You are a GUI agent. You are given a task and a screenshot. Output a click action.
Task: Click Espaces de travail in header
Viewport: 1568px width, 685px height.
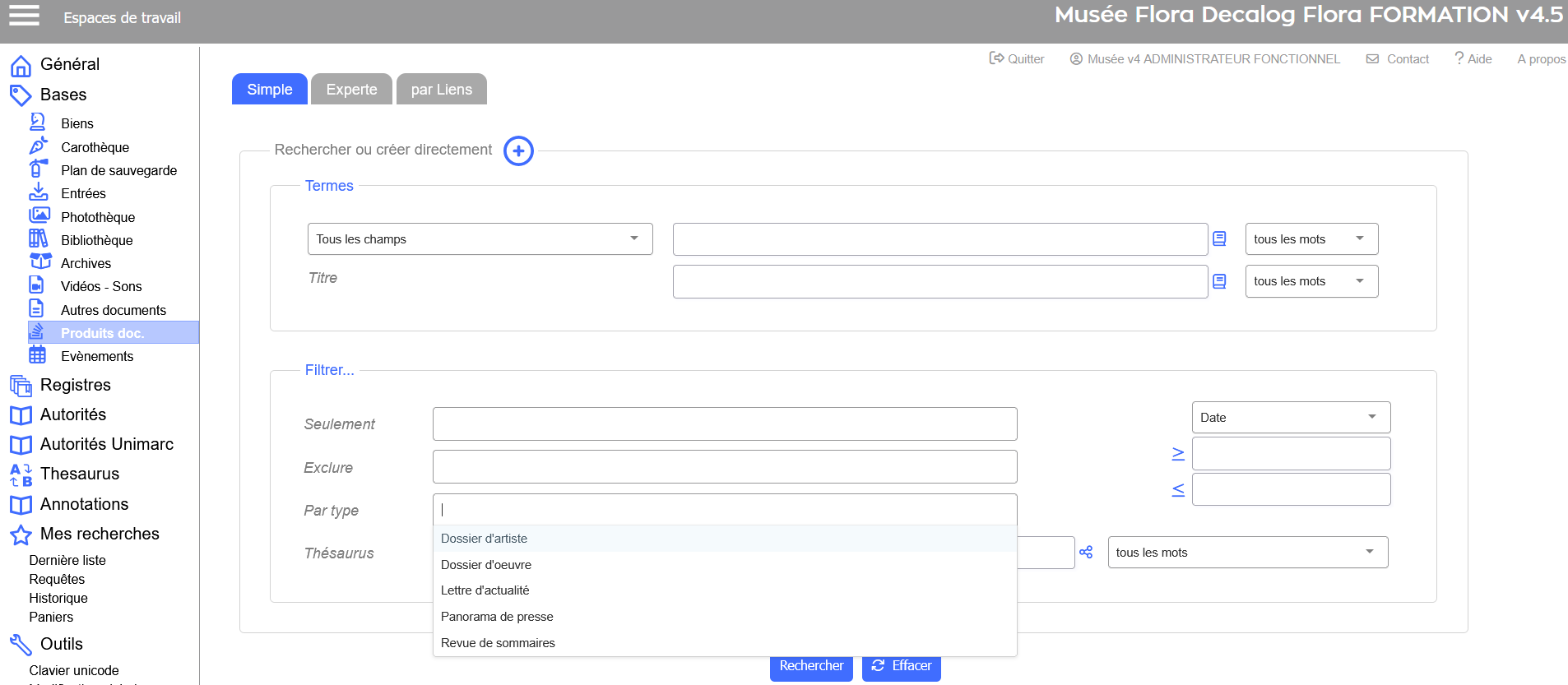(x=123, y=18)
